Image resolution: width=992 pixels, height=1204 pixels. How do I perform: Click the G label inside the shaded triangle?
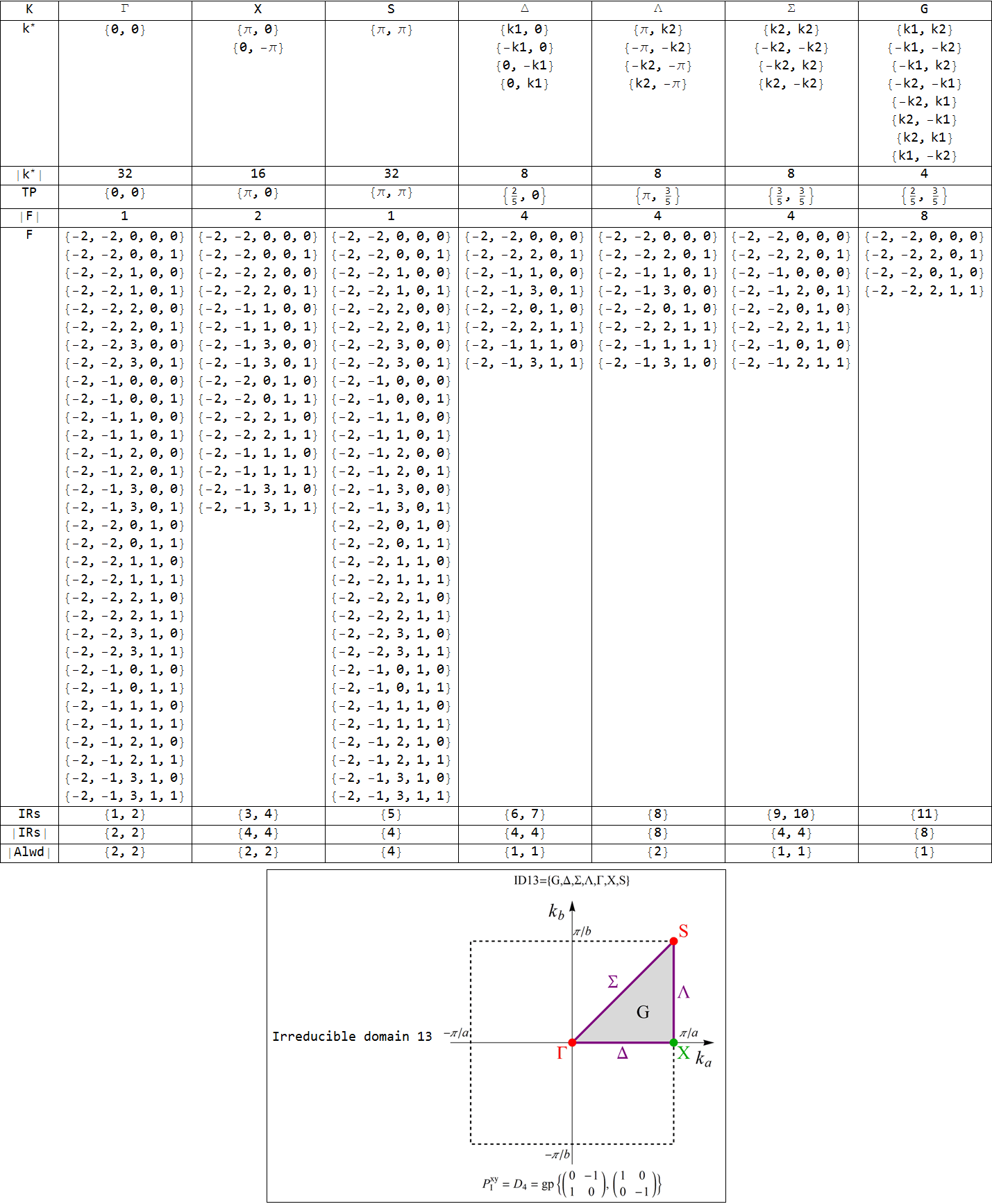(x=643, y=1012)
